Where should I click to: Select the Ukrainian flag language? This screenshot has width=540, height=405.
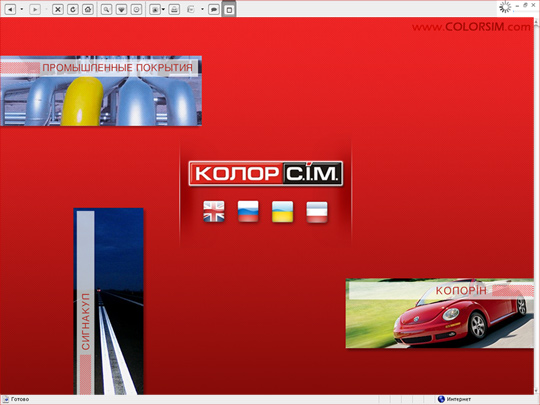(282, 211)
